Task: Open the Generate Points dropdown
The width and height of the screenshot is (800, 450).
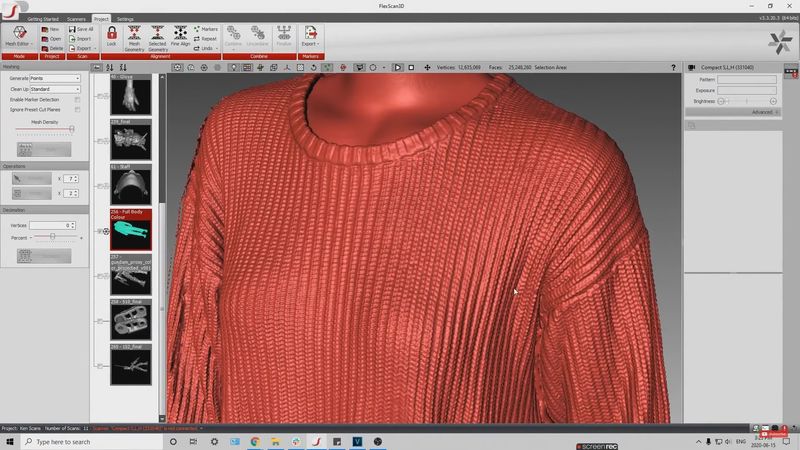Action: pyautogui.click(x=55, y=78)
